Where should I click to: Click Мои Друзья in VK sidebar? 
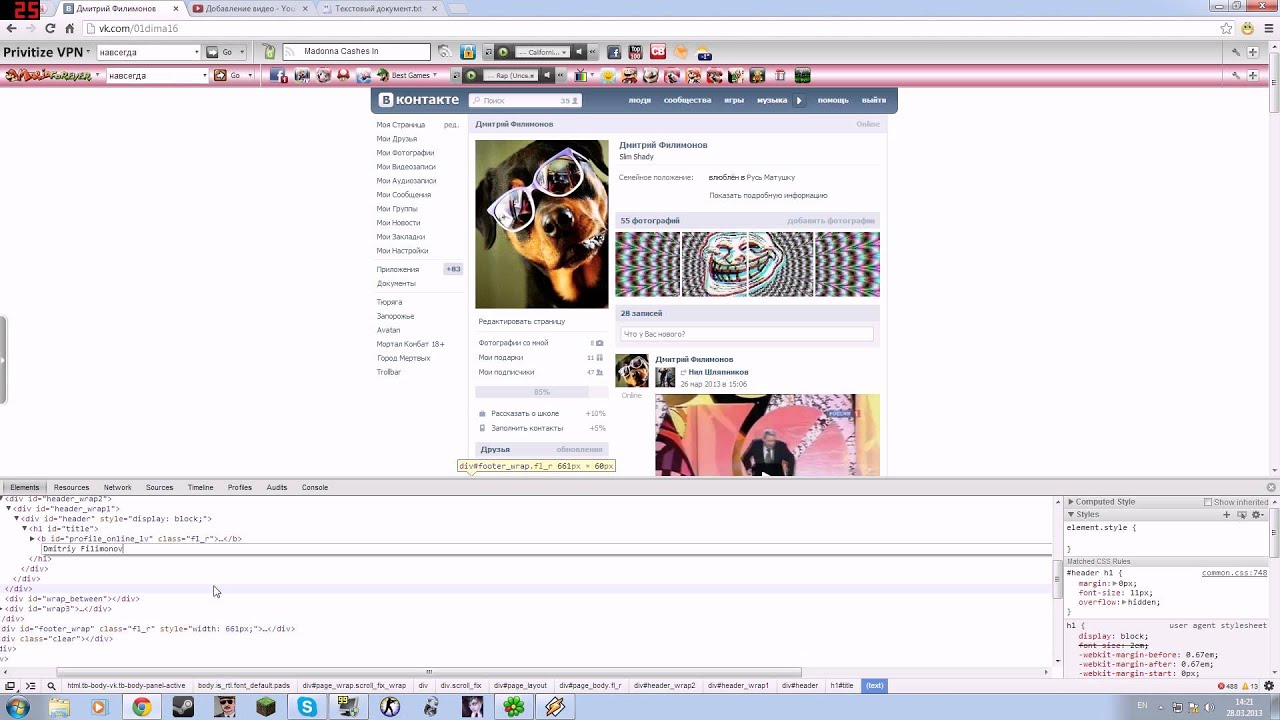[x=396, y=139]
